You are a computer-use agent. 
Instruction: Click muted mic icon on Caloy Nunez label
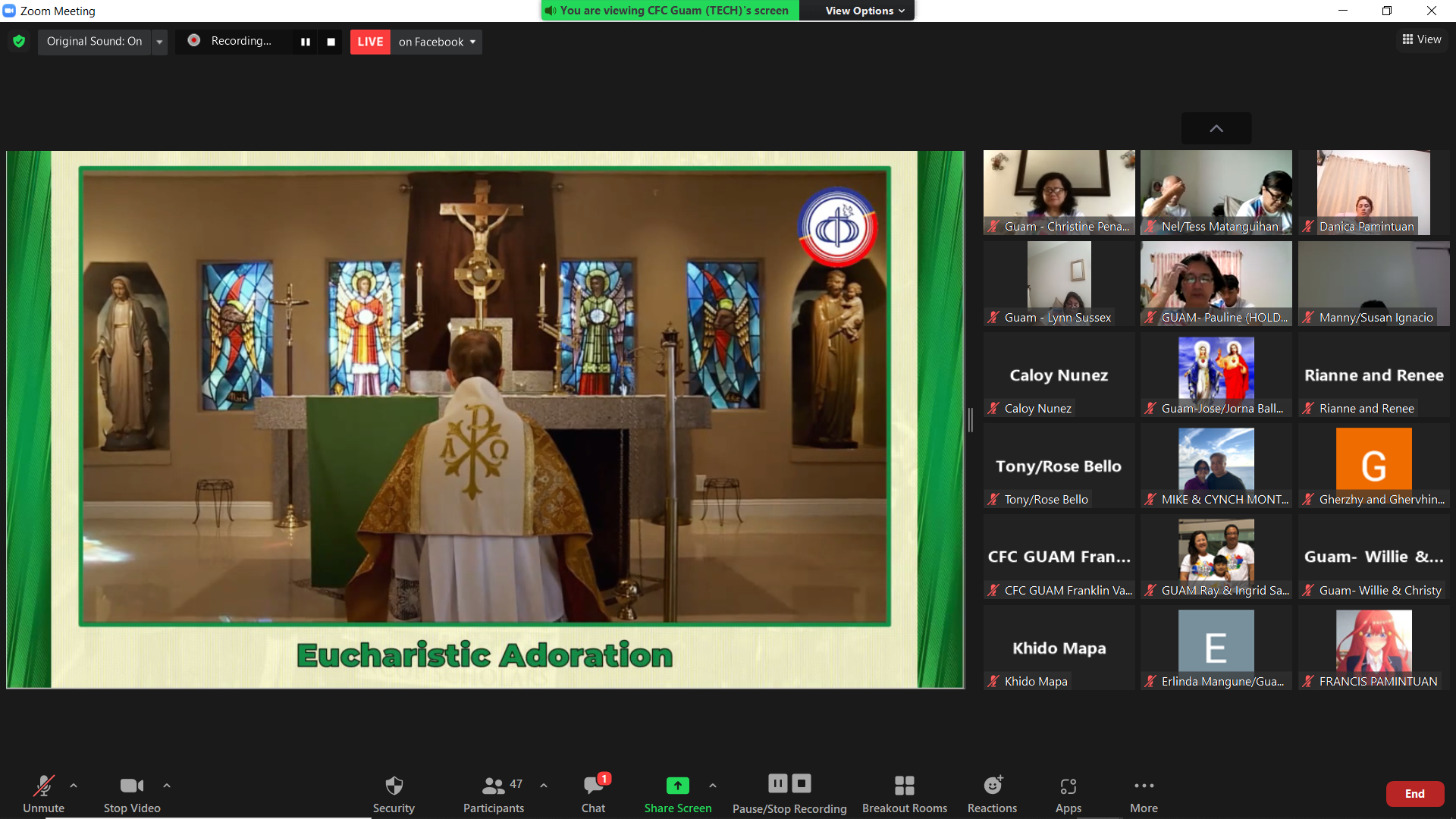(x=993, y=408)
